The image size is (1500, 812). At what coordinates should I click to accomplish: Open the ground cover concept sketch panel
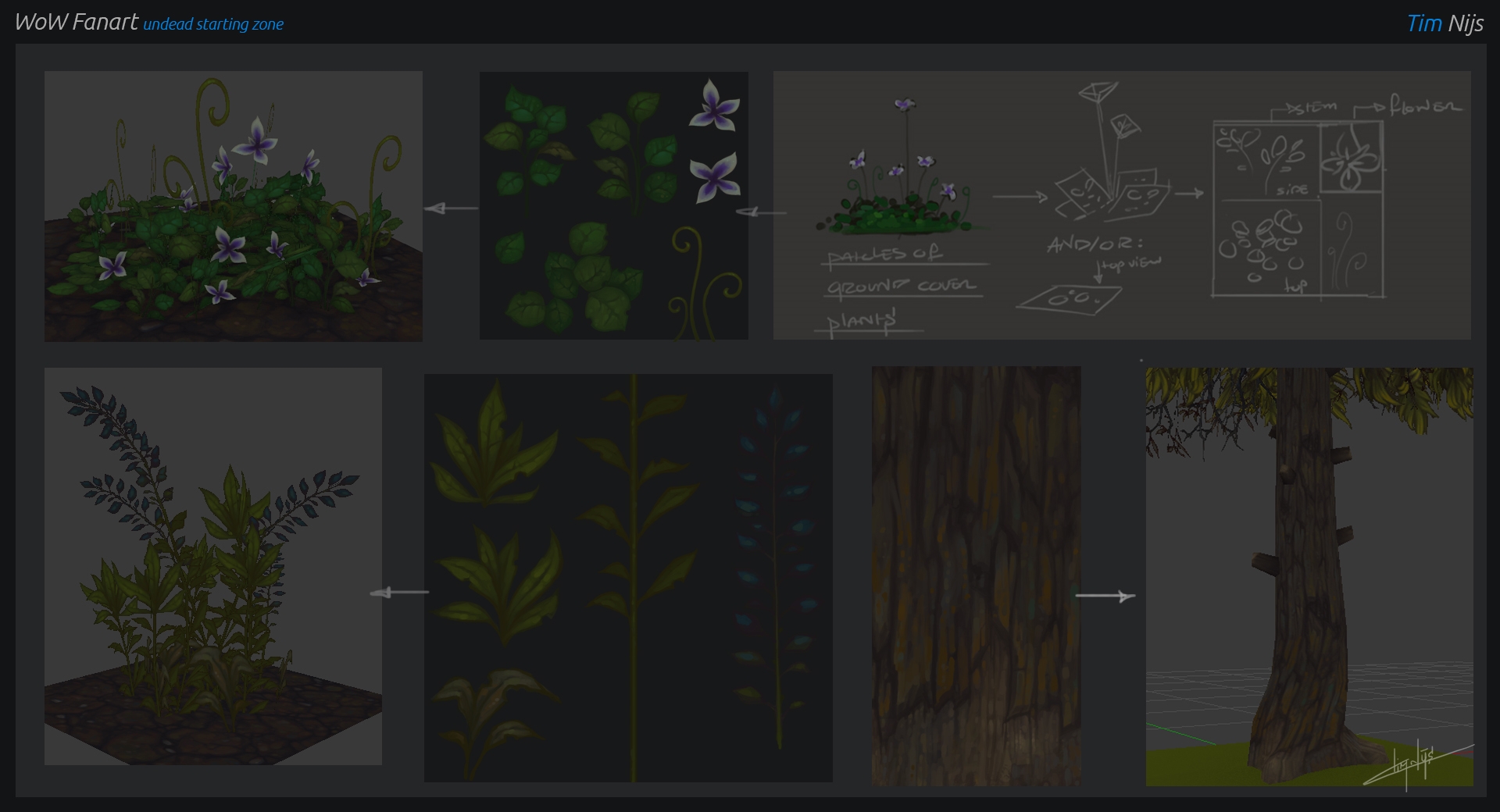(x=1122, y=205)
